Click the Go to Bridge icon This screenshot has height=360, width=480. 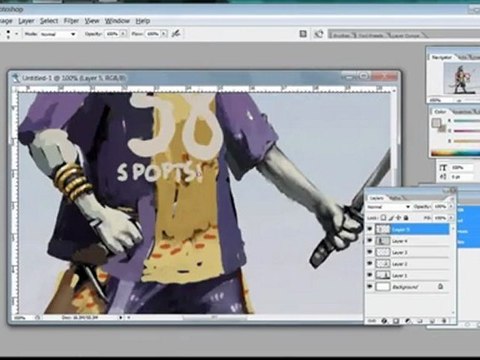[x=319, y=34]
